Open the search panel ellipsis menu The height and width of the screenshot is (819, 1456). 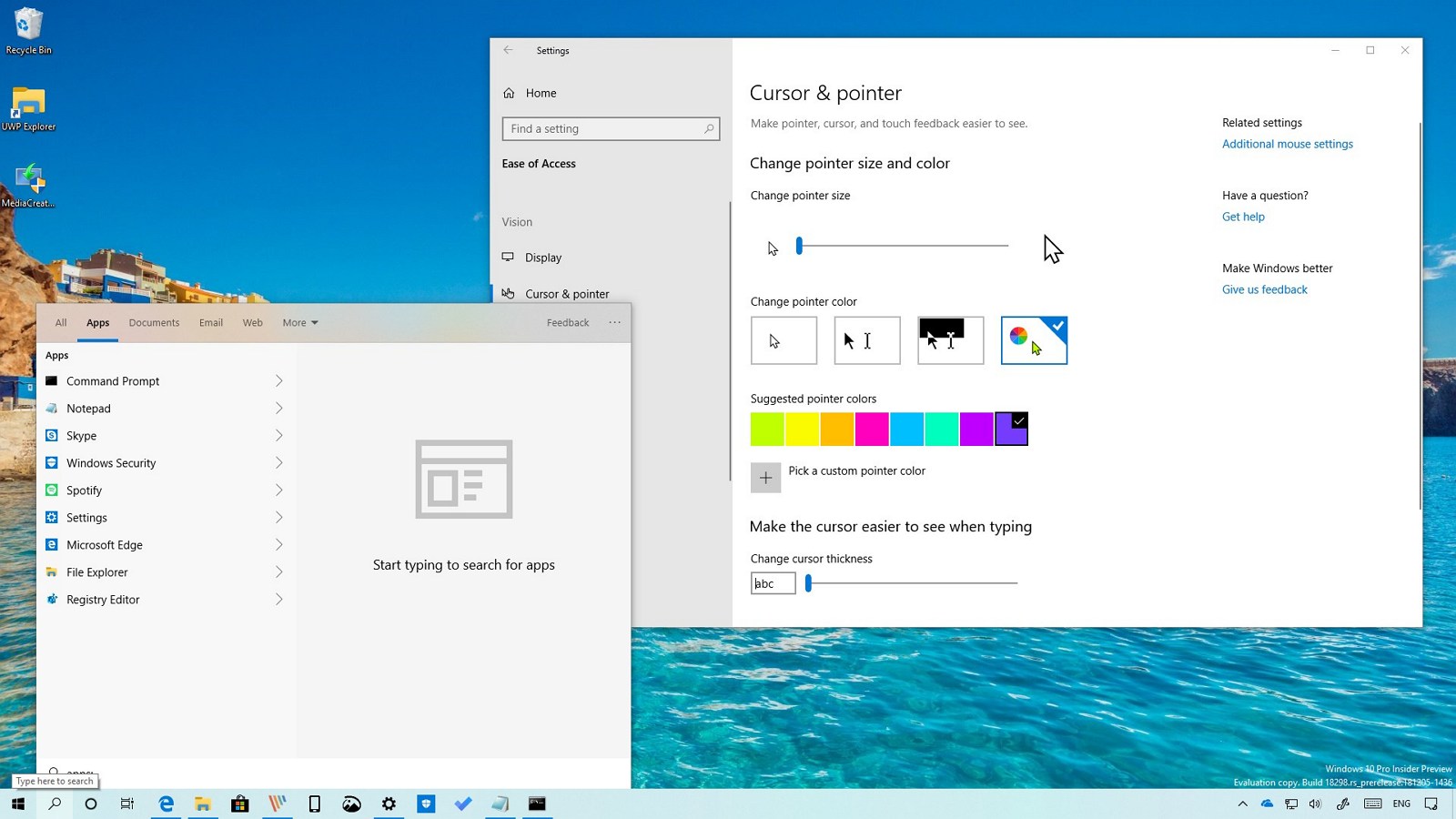[x=615, y=323]
